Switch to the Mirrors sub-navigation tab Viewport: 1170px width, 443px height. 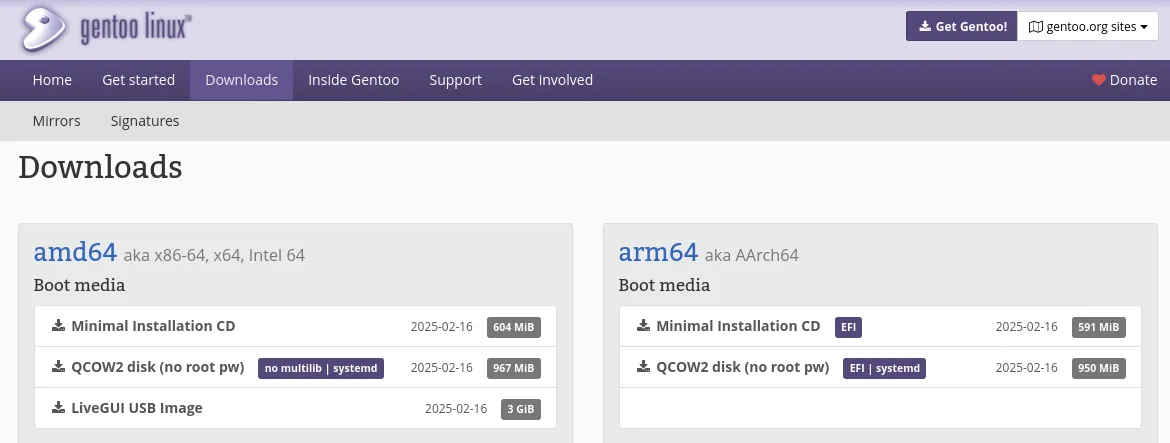pyautogui.click(x=56, y=121)
